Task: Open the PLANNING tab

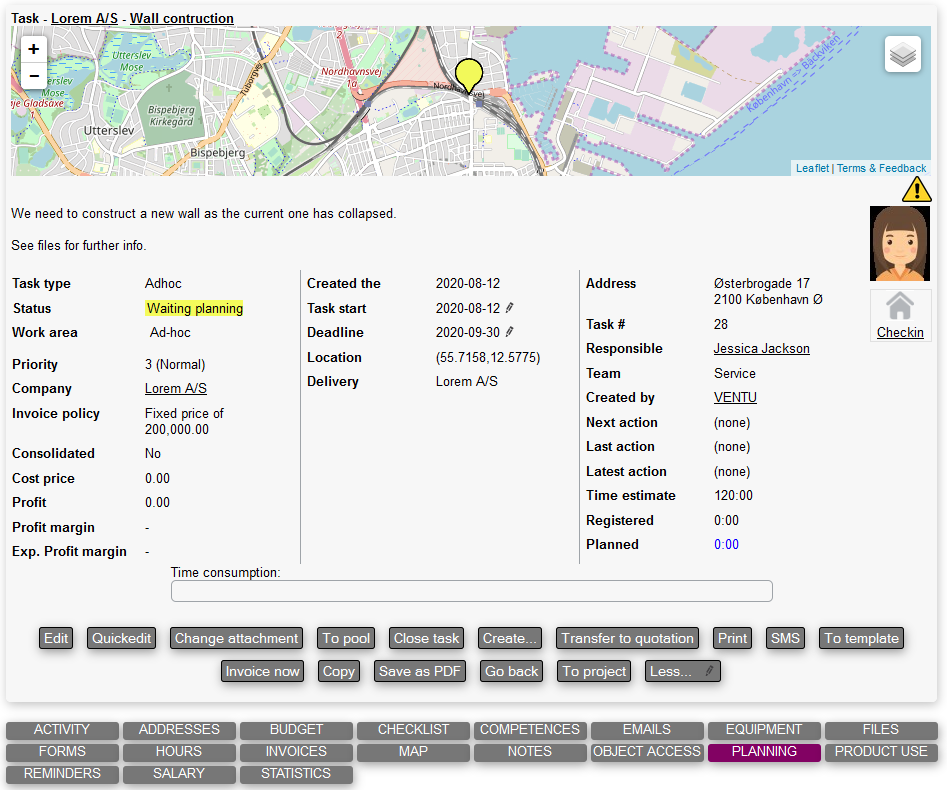Action: 764,752
